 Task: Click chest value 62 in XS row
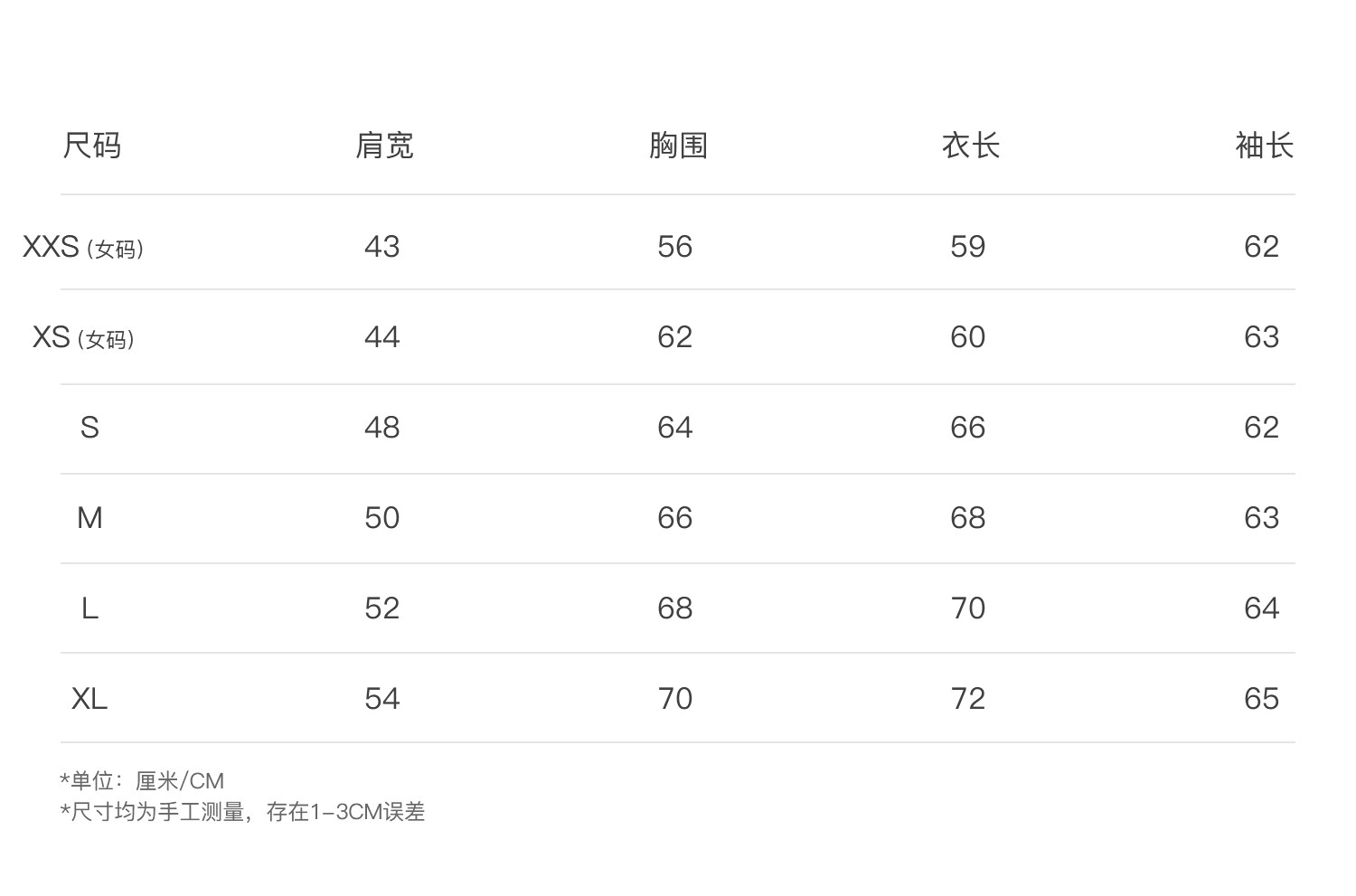coord(674,337)
